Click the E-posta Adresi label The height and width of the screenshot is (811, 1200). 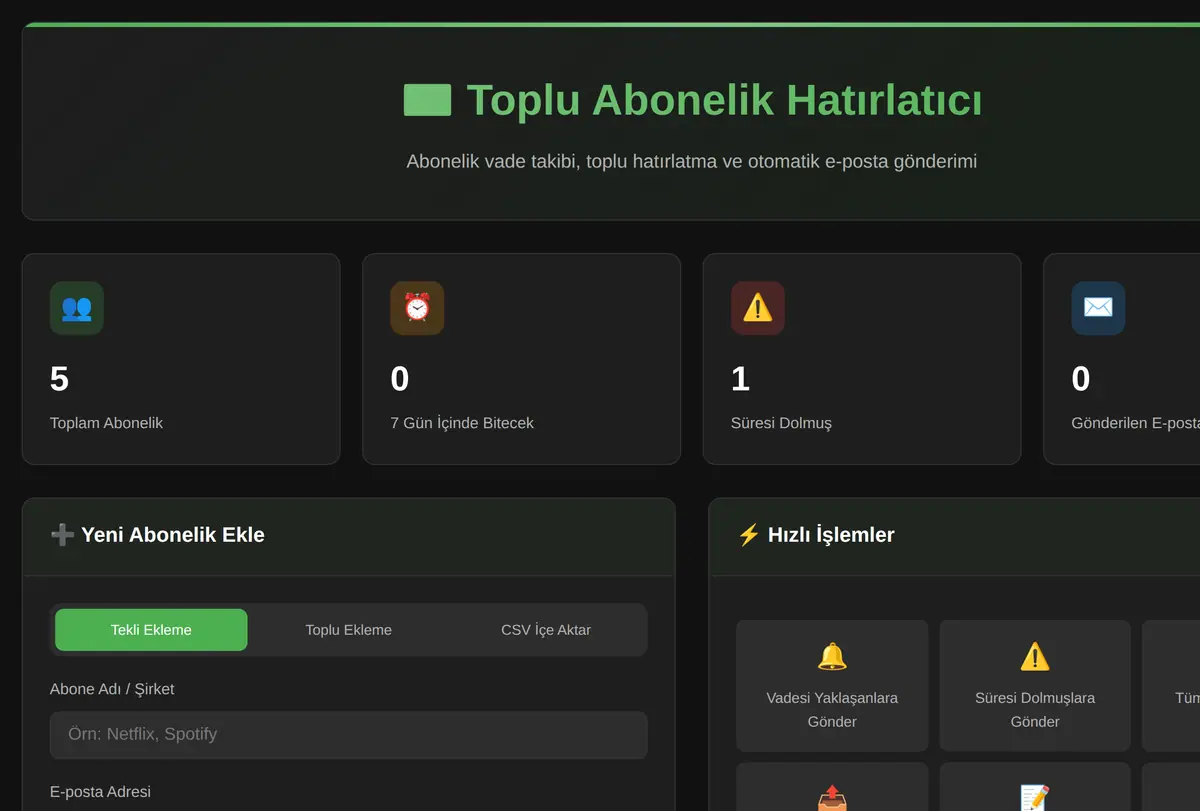point(100,792)
